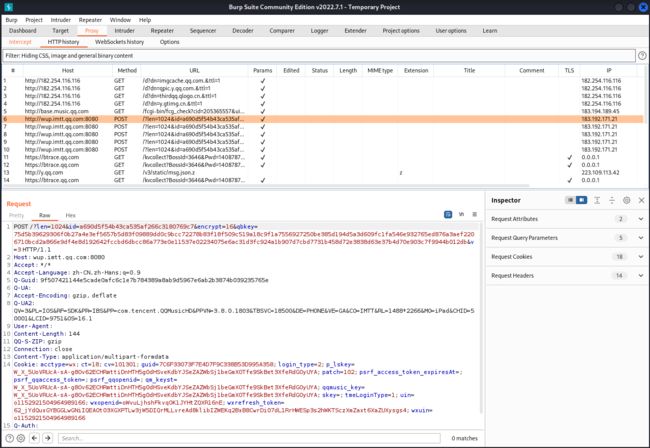Sort history by Host column header
Viewport: 650px width, 448px height.
tap(68, 70)
